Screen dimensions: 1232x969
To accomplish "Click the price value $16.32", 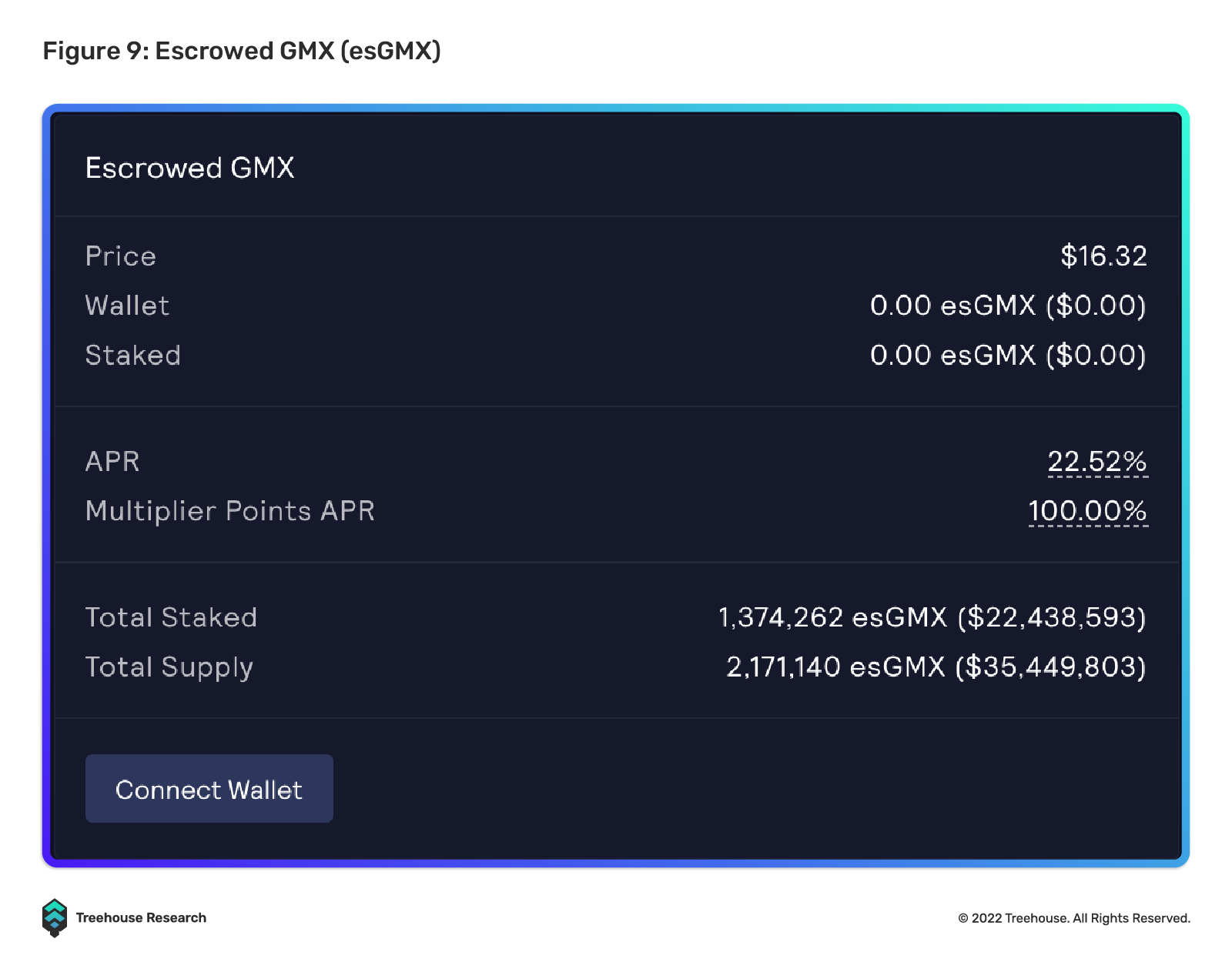I will (x=1103, y=256).
